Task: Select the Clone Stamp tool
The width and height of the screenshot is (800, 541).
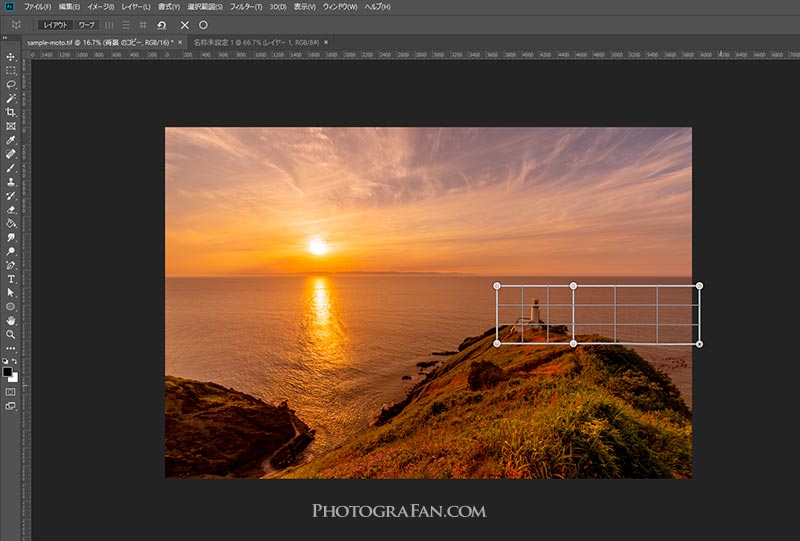Action: (x=10, y=182)
